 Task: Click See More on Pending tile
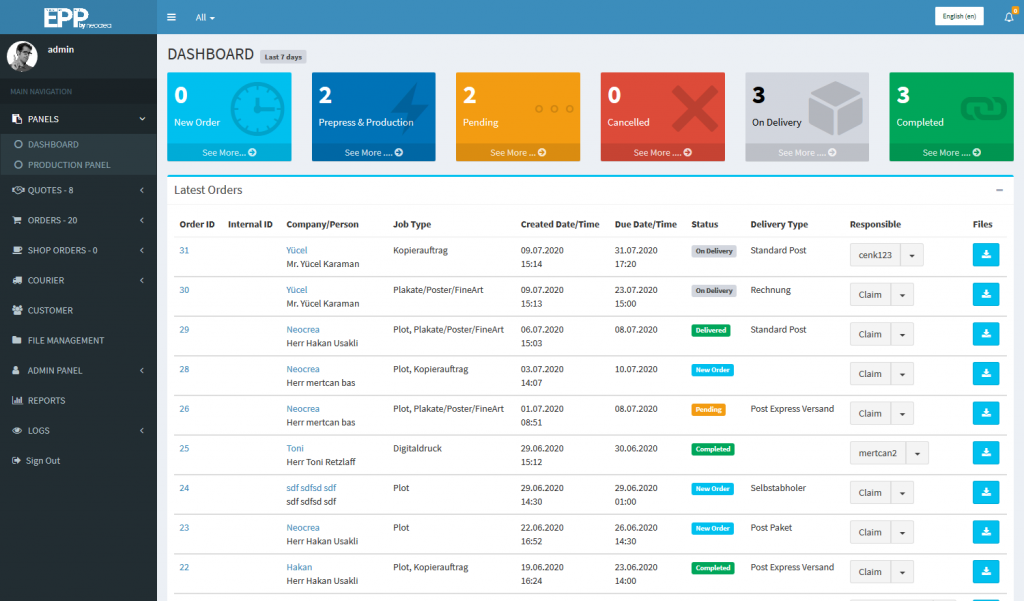[517, 153]
